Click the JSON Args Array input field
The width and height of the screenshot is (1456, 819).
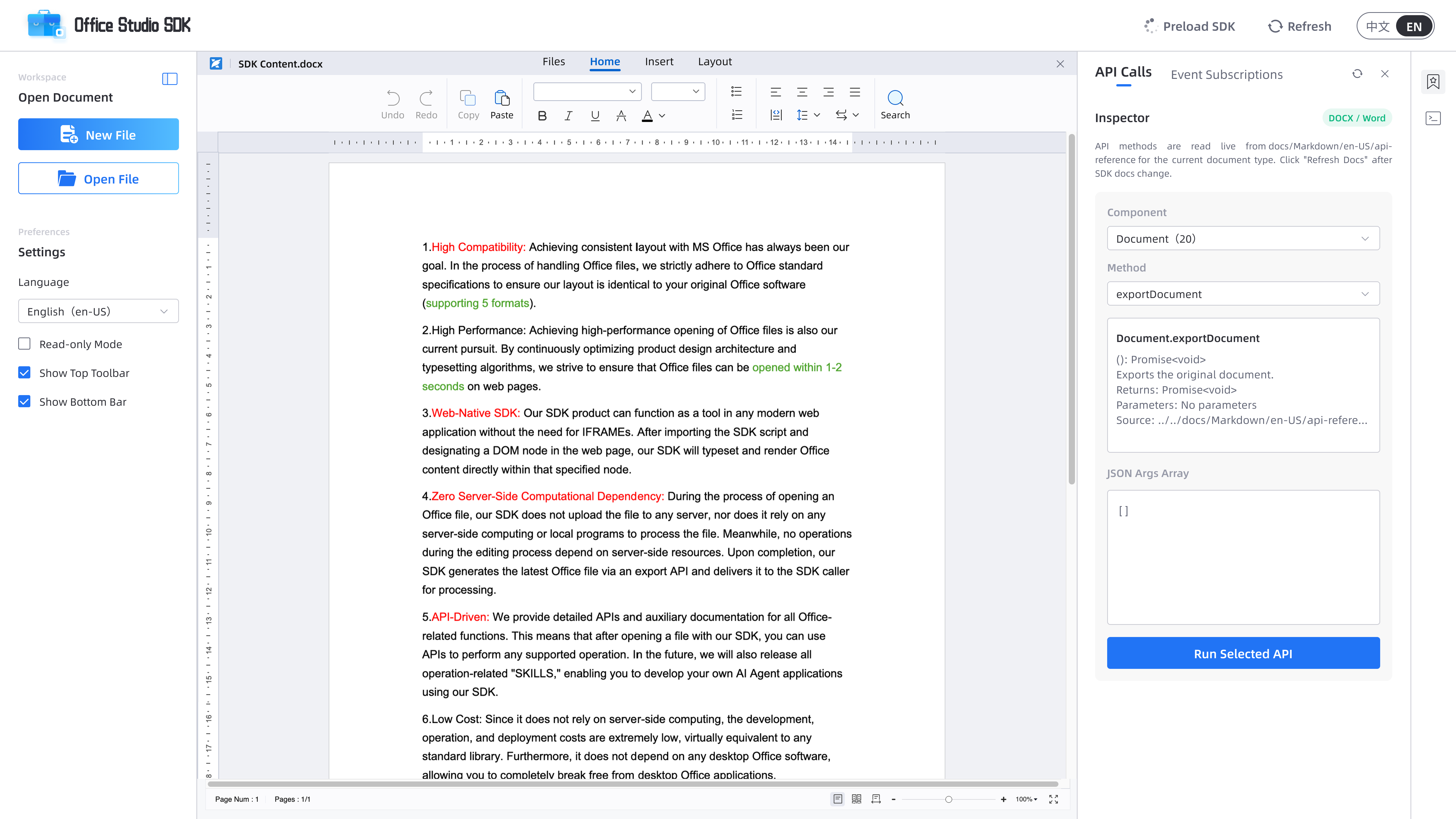(x=1243, y=557)
